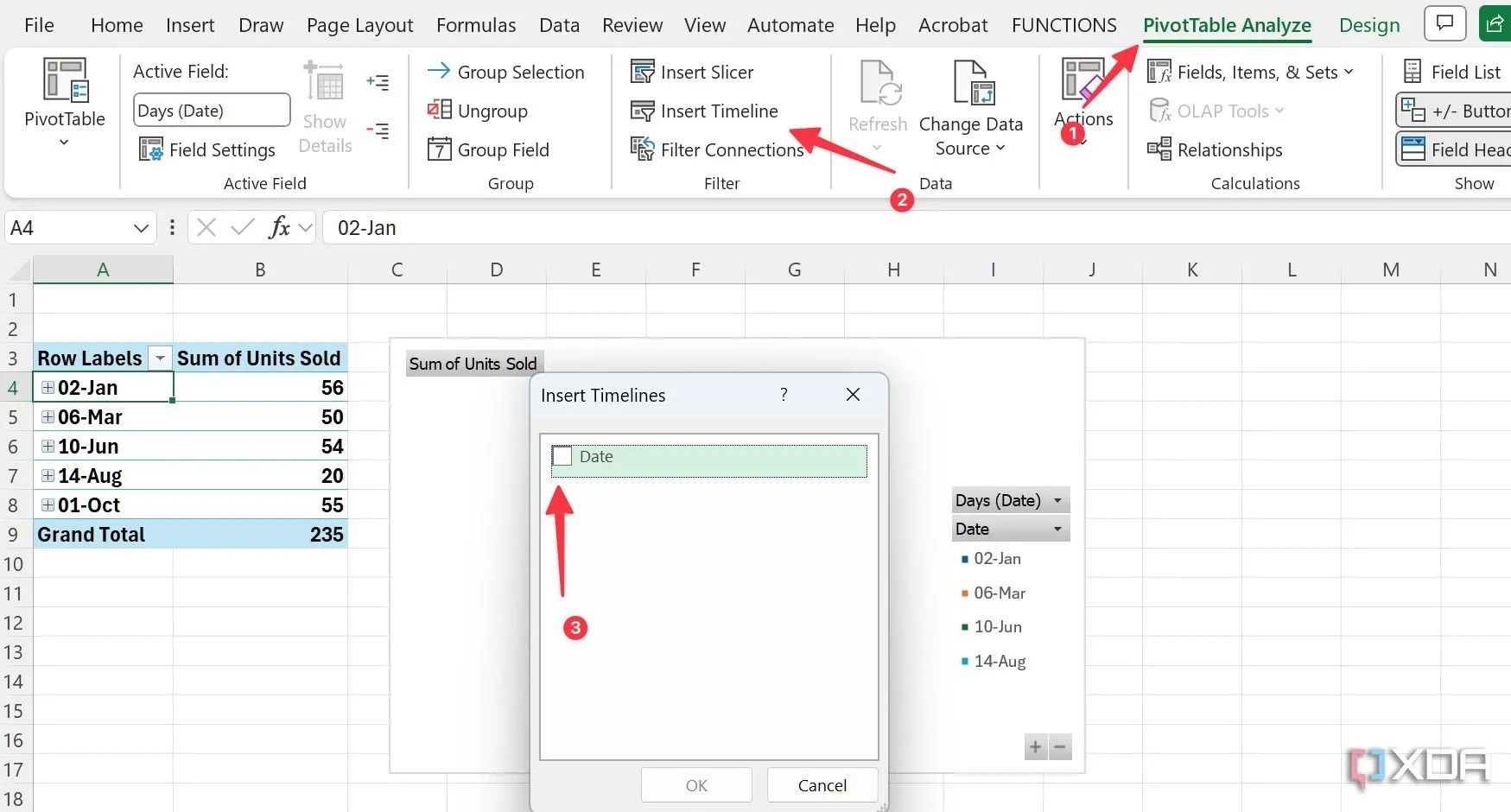Select the Grand Total cell
1511x812 pixels.
point(103,534)
